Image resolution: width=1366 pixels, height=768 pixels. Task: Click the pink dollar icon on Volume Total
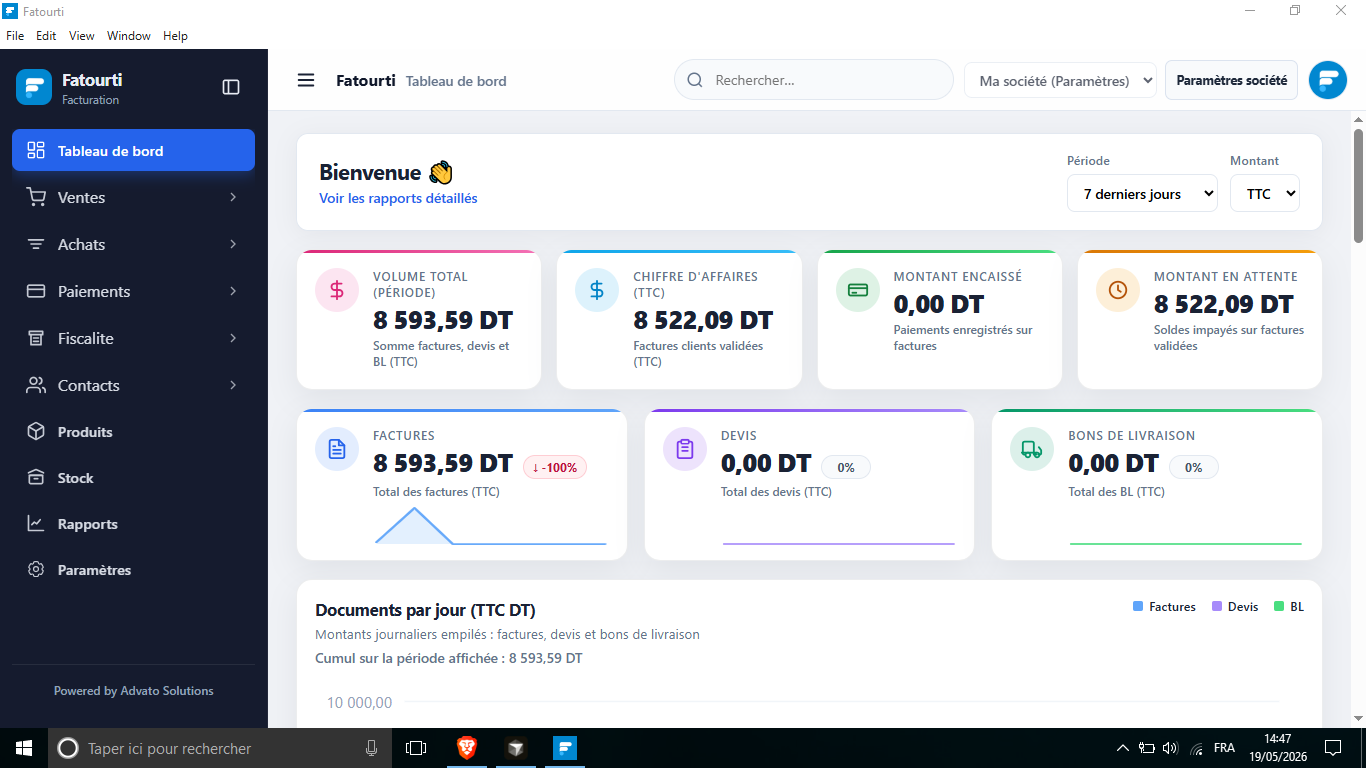tap(337, 290)
